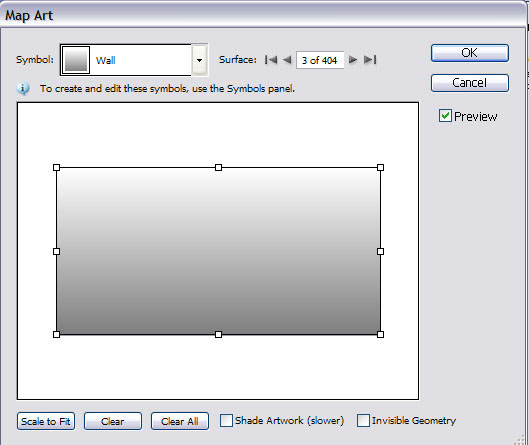
Task: Click the Clear All button
Action: (180, 421)
